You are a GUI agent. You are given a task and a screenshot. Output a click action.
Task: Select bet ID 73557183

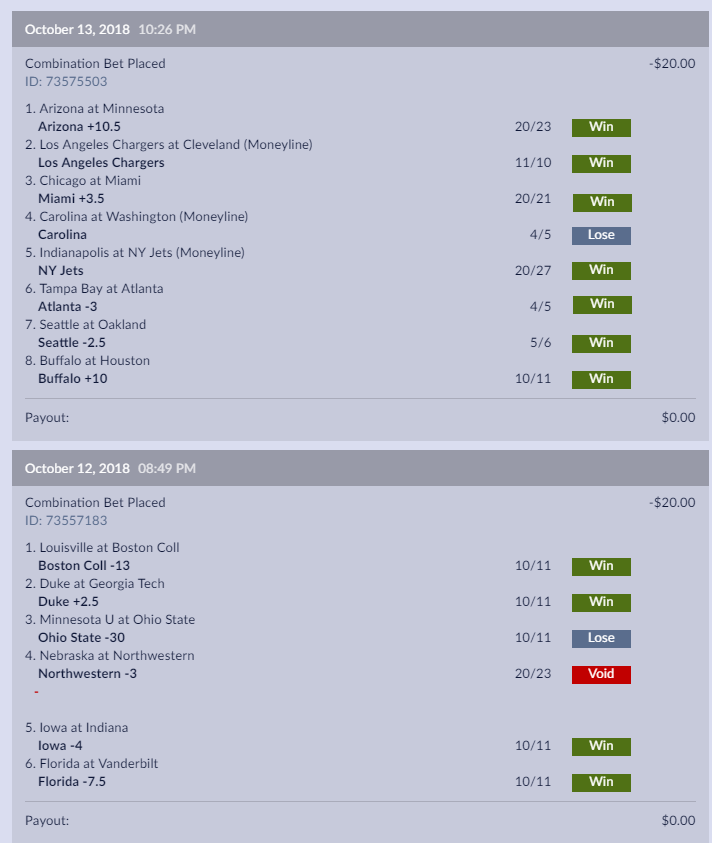[x=66, y=521]
